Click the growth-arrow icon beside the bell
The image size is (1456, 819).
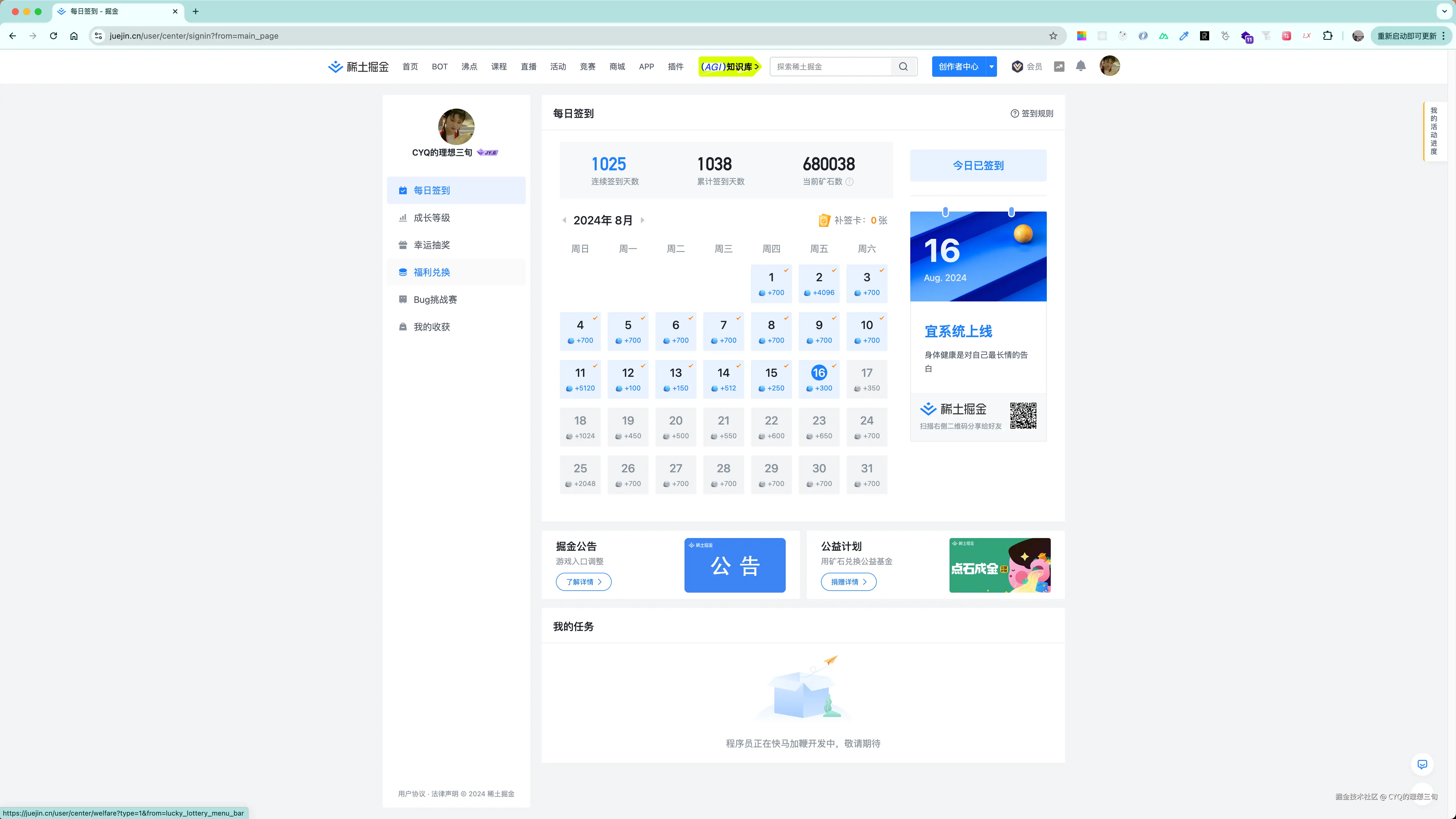[x=1059, y=66]
